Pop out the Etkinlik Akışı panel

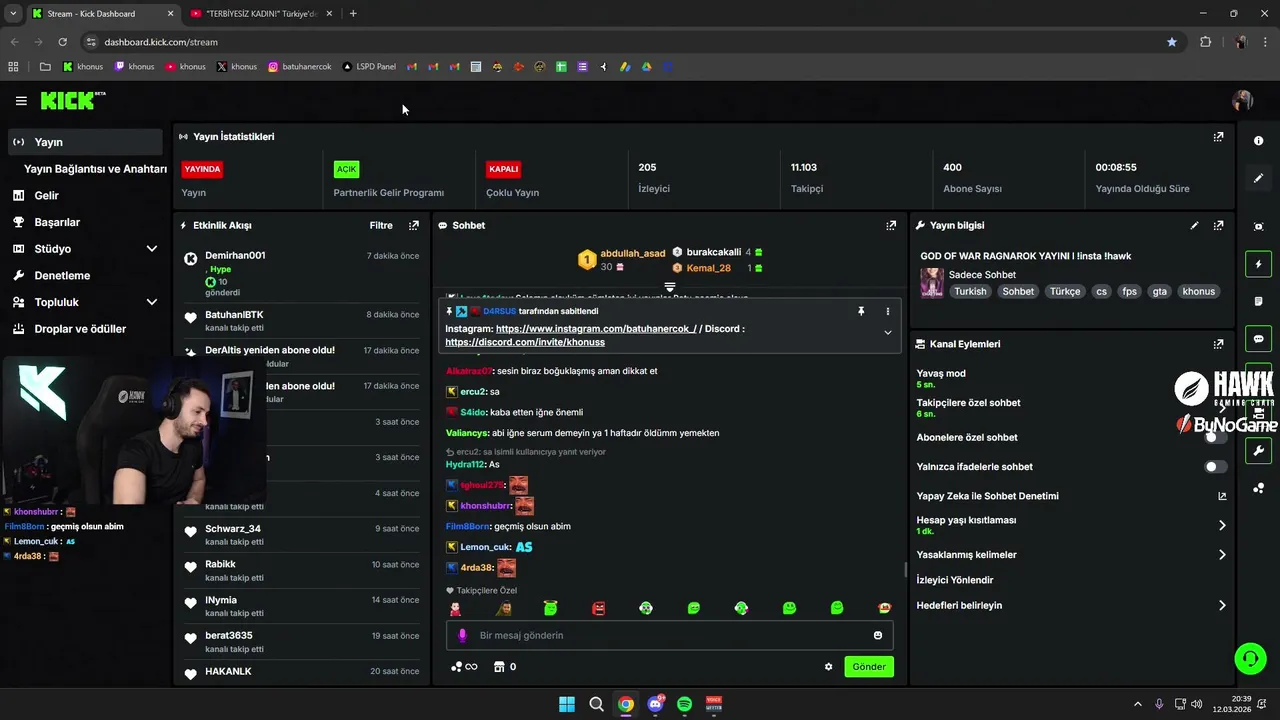pos(414,226)
